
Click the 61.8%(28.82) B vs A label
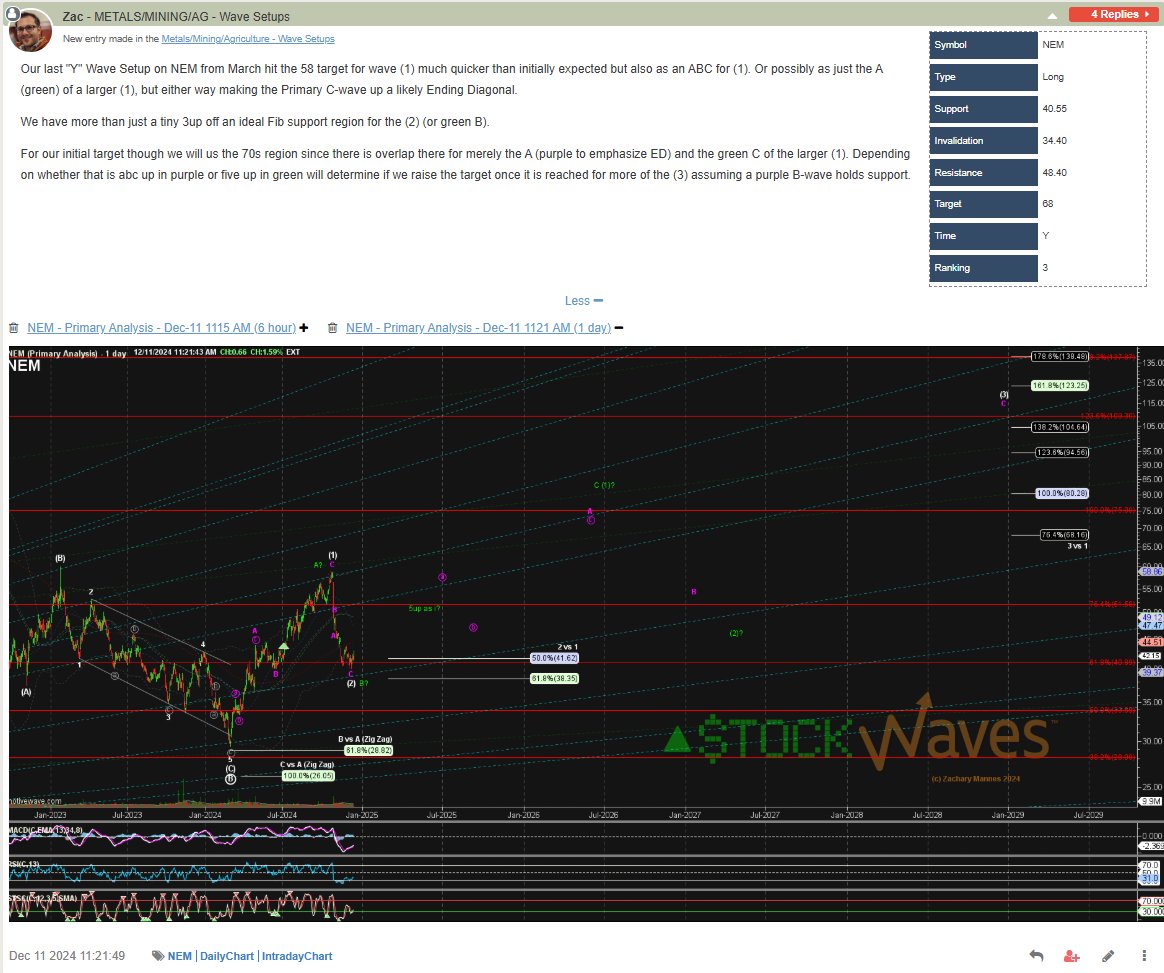point(368,750)
